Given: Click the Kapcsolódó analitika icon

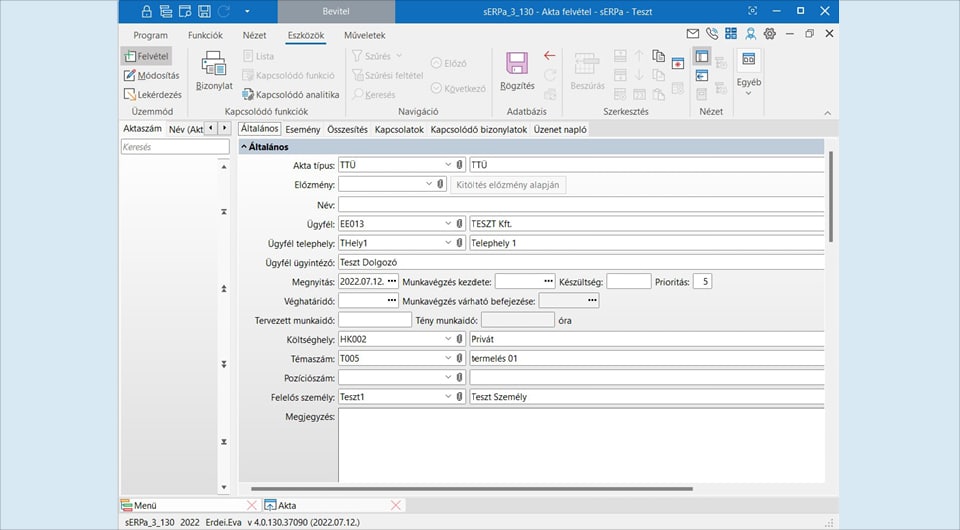Looking at the screenshot, I should point(249,94).
